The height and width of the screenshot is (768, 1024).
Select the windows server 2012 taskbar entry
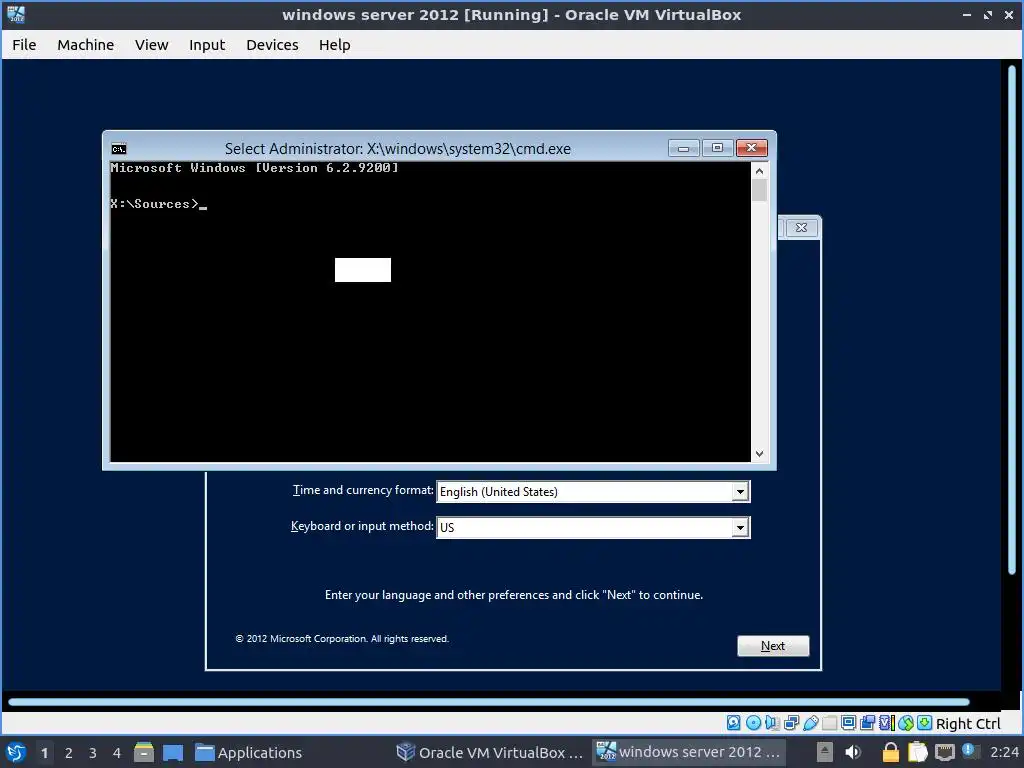[x=688, y=752]
